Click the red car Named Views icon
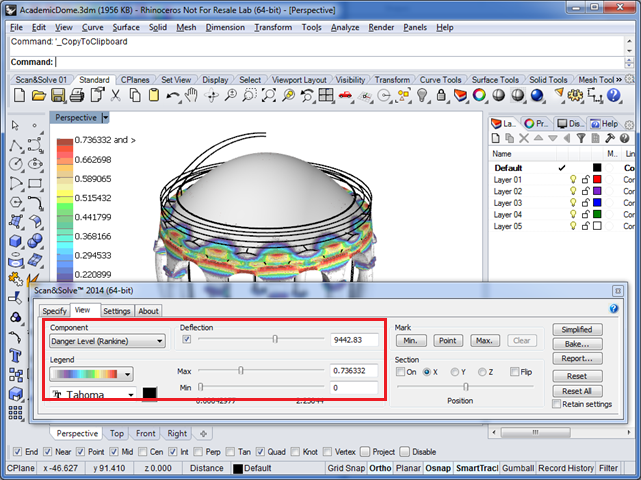 point(346,96)
